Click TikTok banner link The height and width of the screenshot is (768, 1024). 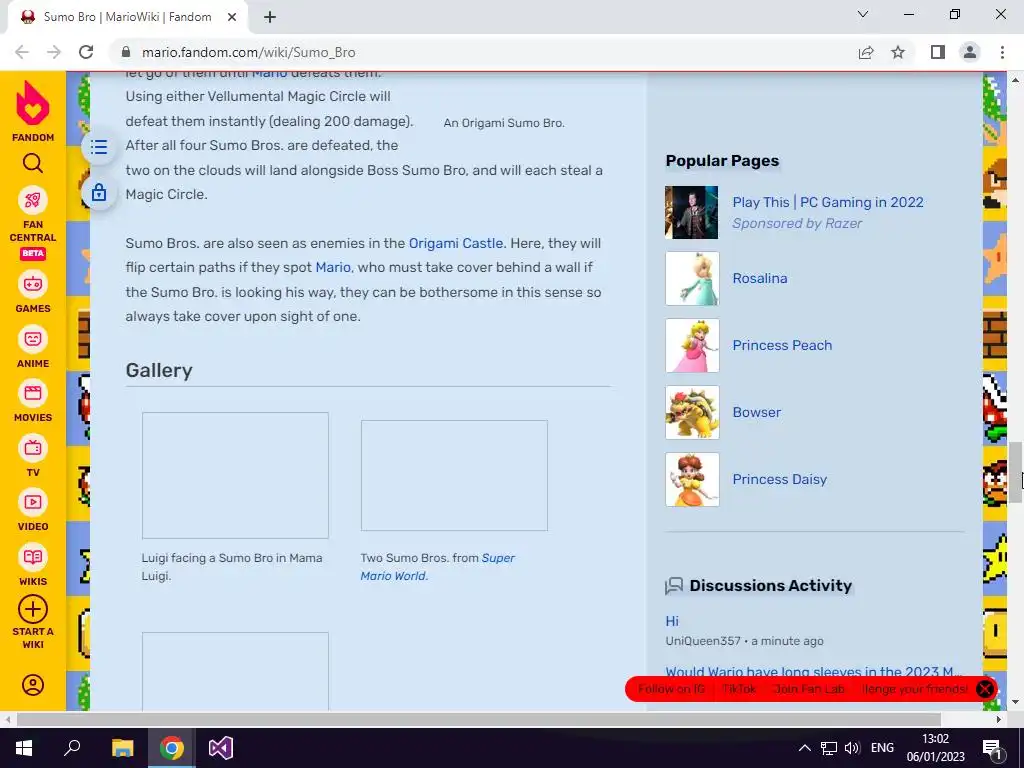point(739,689)
